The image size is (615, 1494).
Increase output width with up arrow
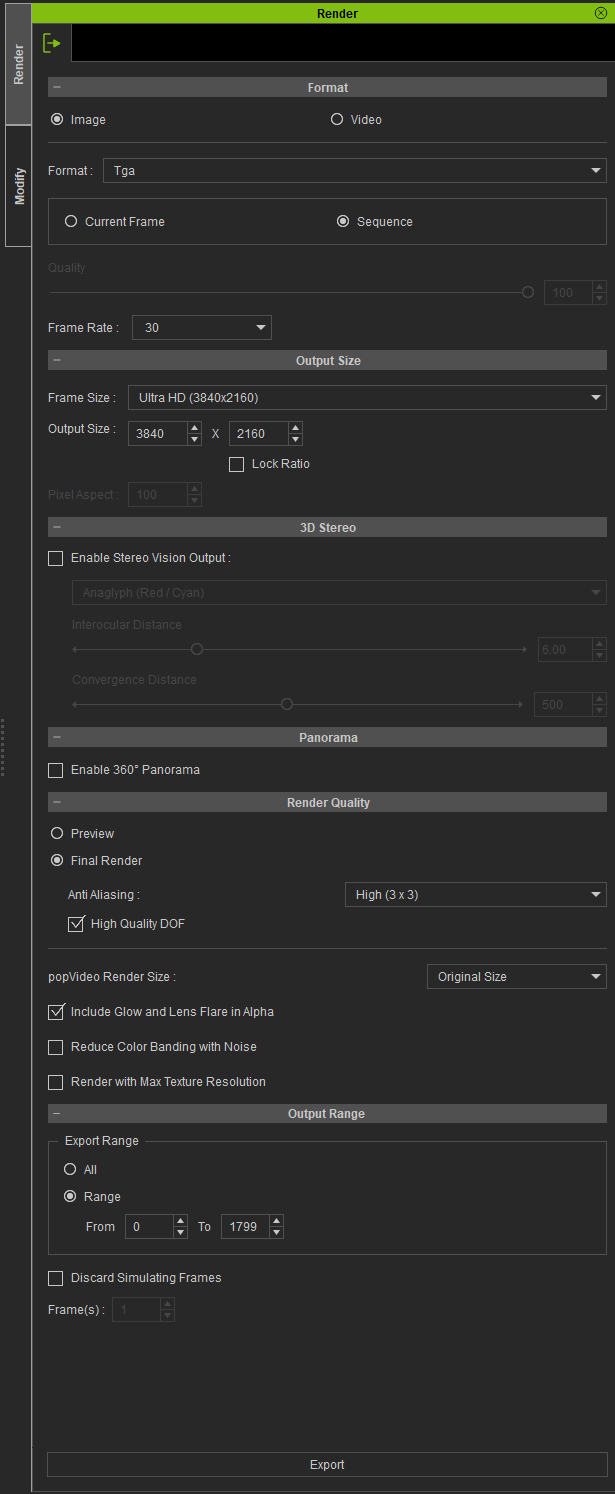194,427
